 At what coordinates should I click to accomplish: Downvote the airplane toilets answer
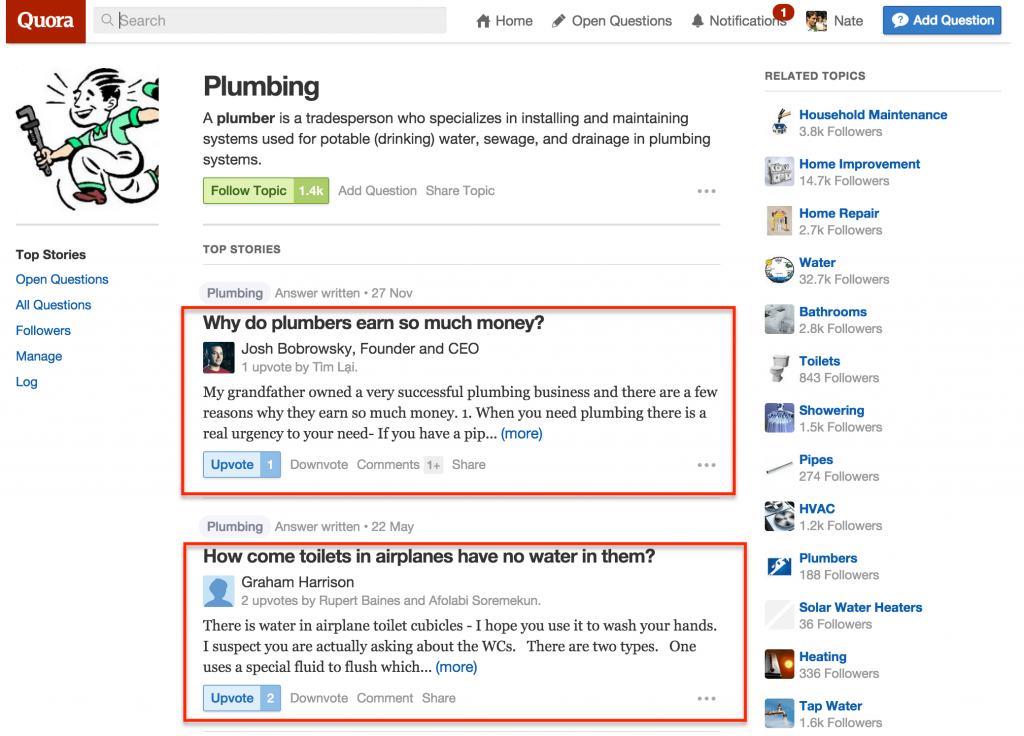tap(319, 698)
